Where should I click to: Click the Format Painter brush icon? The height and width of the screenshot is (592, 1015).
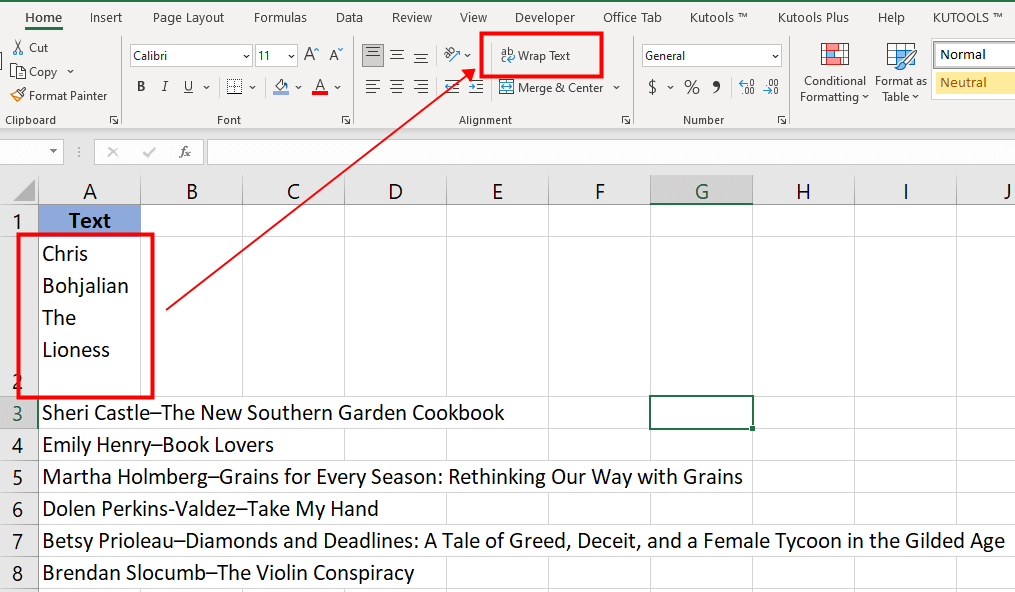[18, 96]
